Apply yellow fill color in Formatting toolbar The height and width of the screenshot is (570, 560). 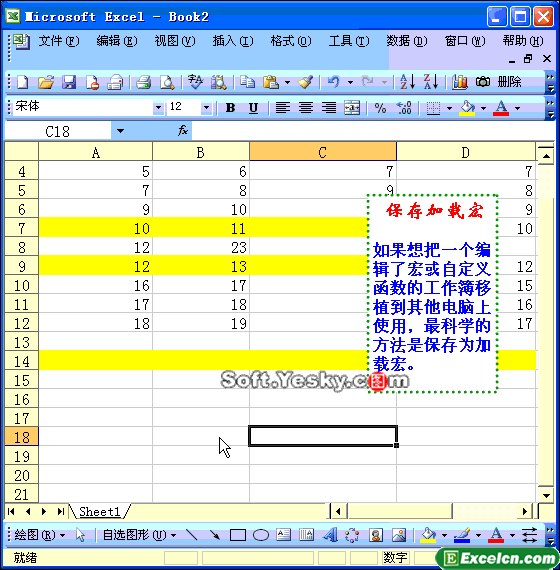[467, 108]
